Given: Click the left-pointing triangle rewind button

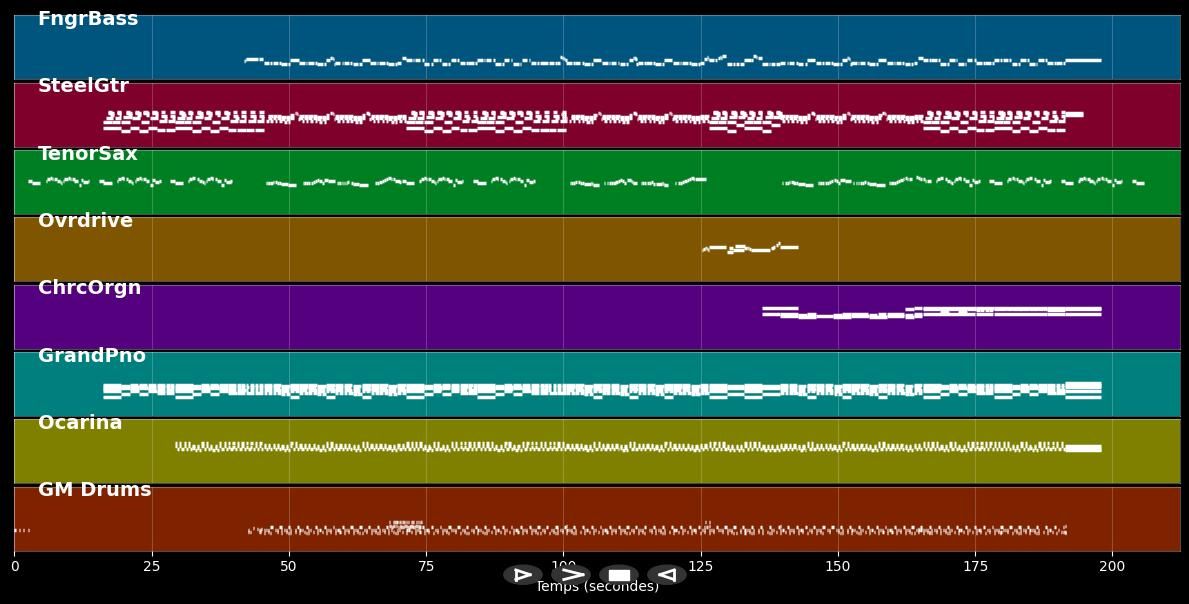Looking at the screenshot, I should (667, 575).
